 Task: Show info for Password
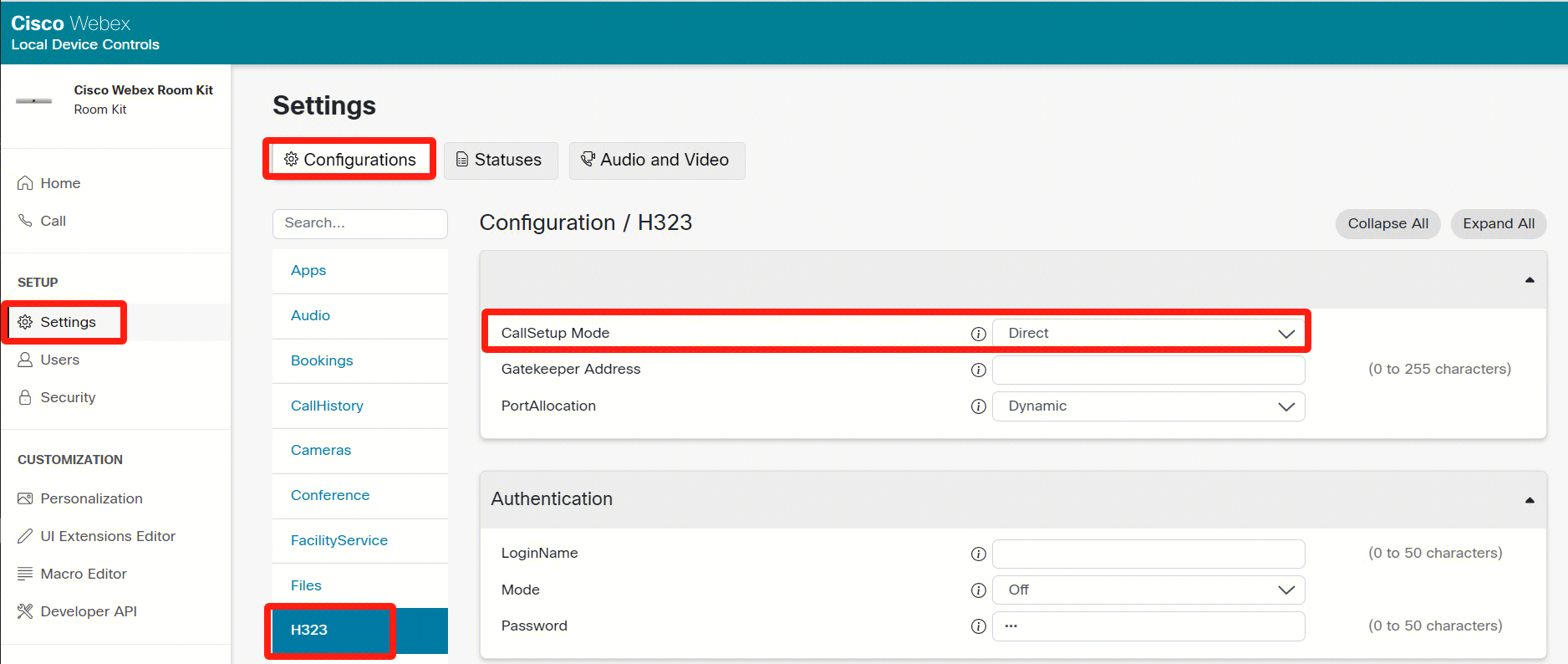(979, 626)
